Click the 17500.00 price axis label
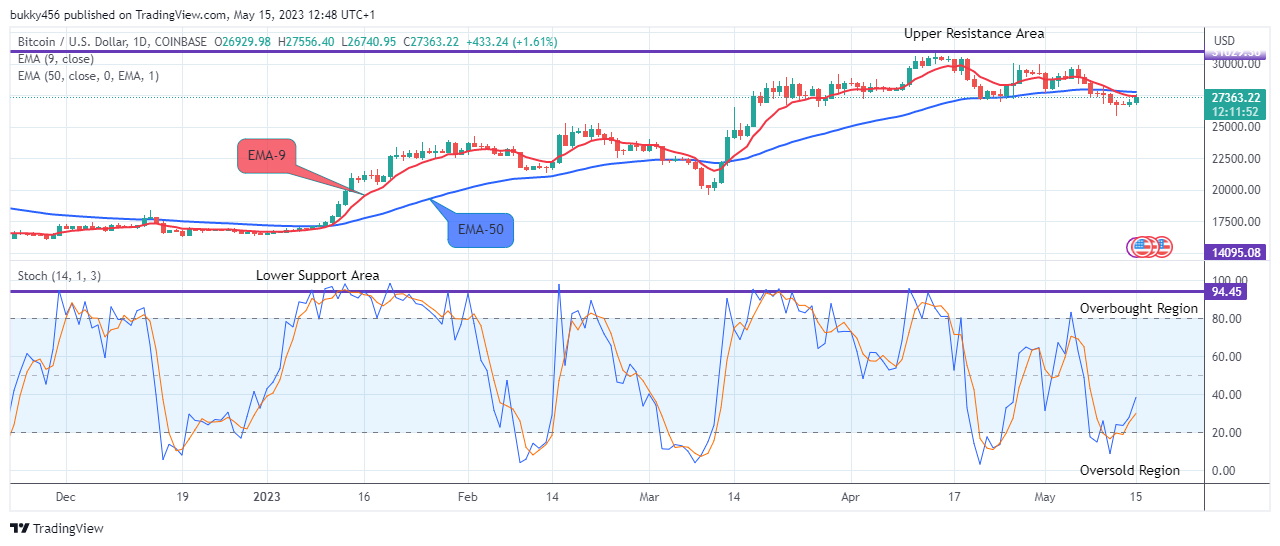This screenshot has width=1280, height=546. (x=1235, y=222)
